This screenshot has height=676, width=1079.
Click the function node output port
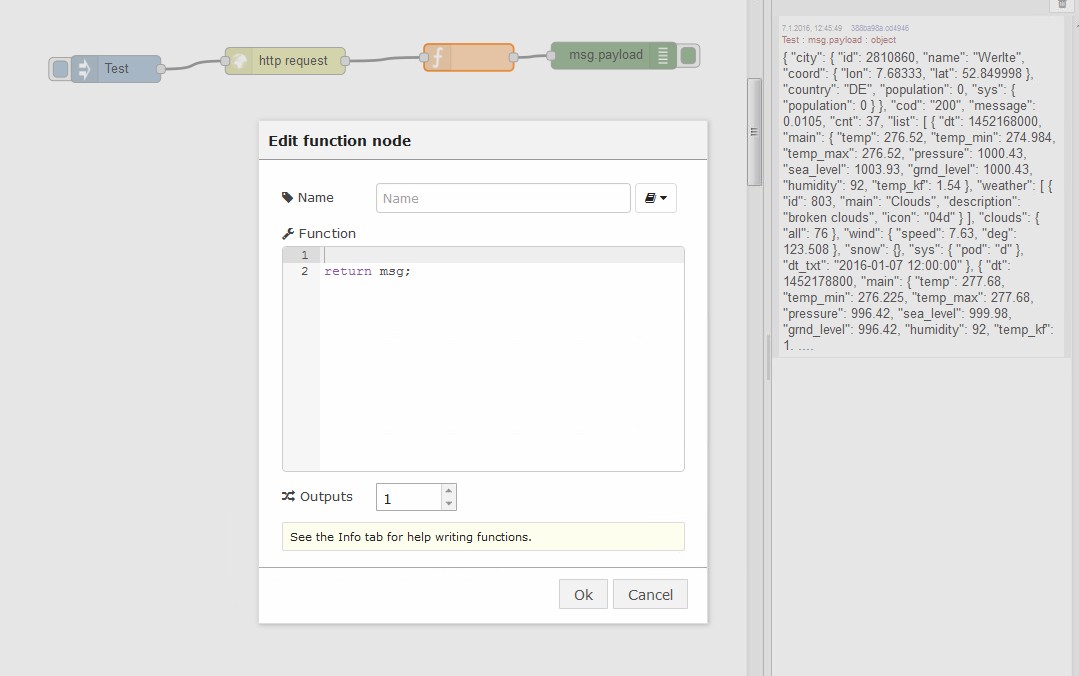click(514, 58)
